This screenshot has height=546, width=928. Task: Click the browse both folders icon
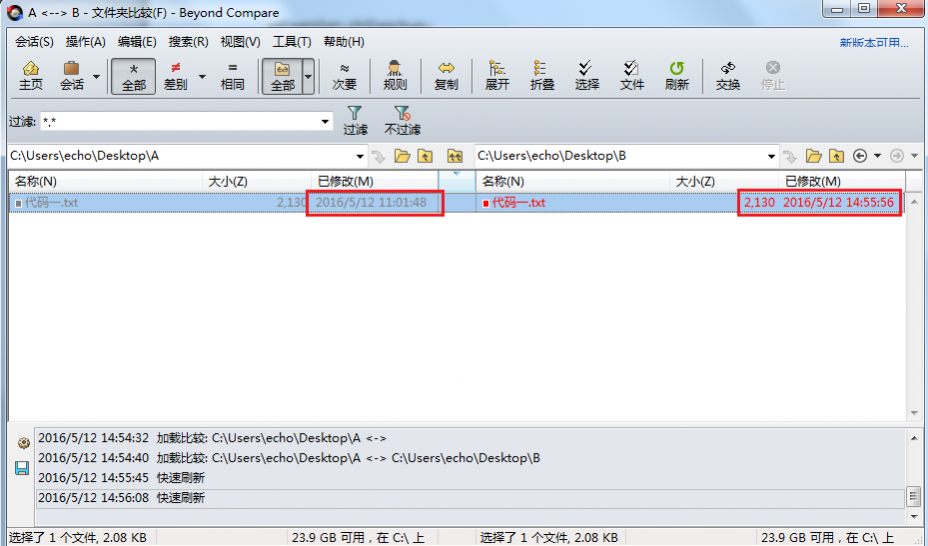pyautogui.click(x=454, y=156)
